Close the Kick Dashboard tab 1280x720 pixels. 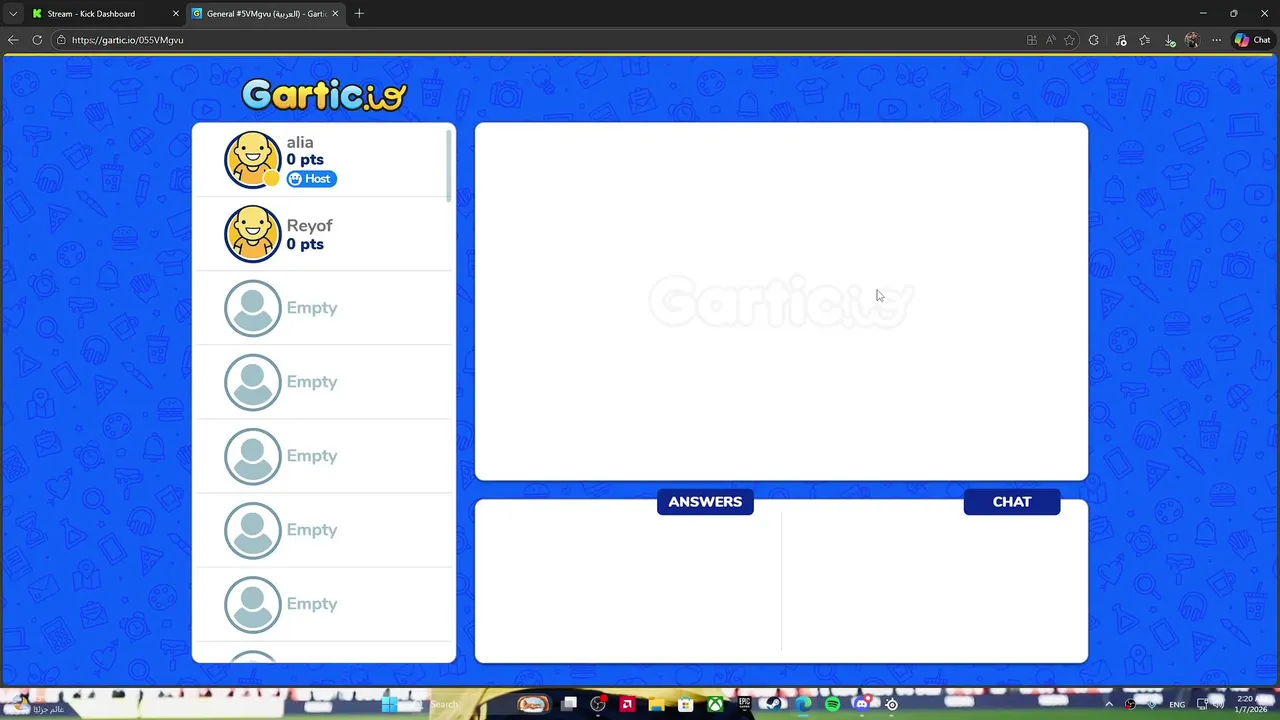[x=175, y=14]
